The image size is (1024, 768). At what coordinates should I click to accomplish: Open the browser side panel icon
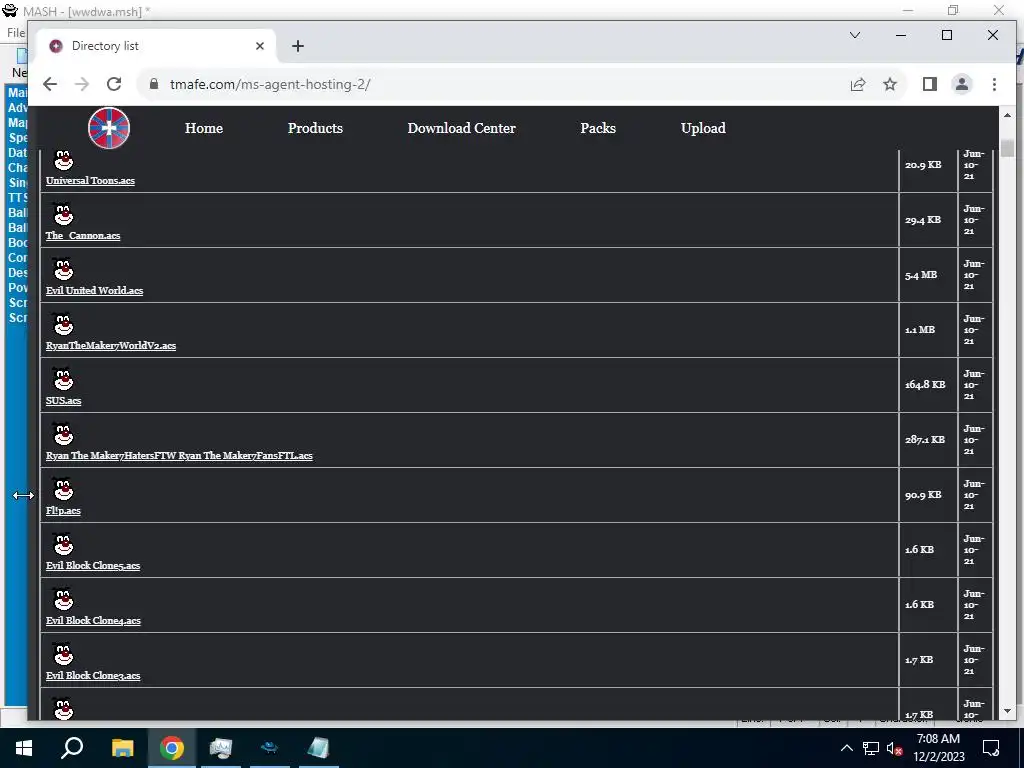click(x=929, y=84)
